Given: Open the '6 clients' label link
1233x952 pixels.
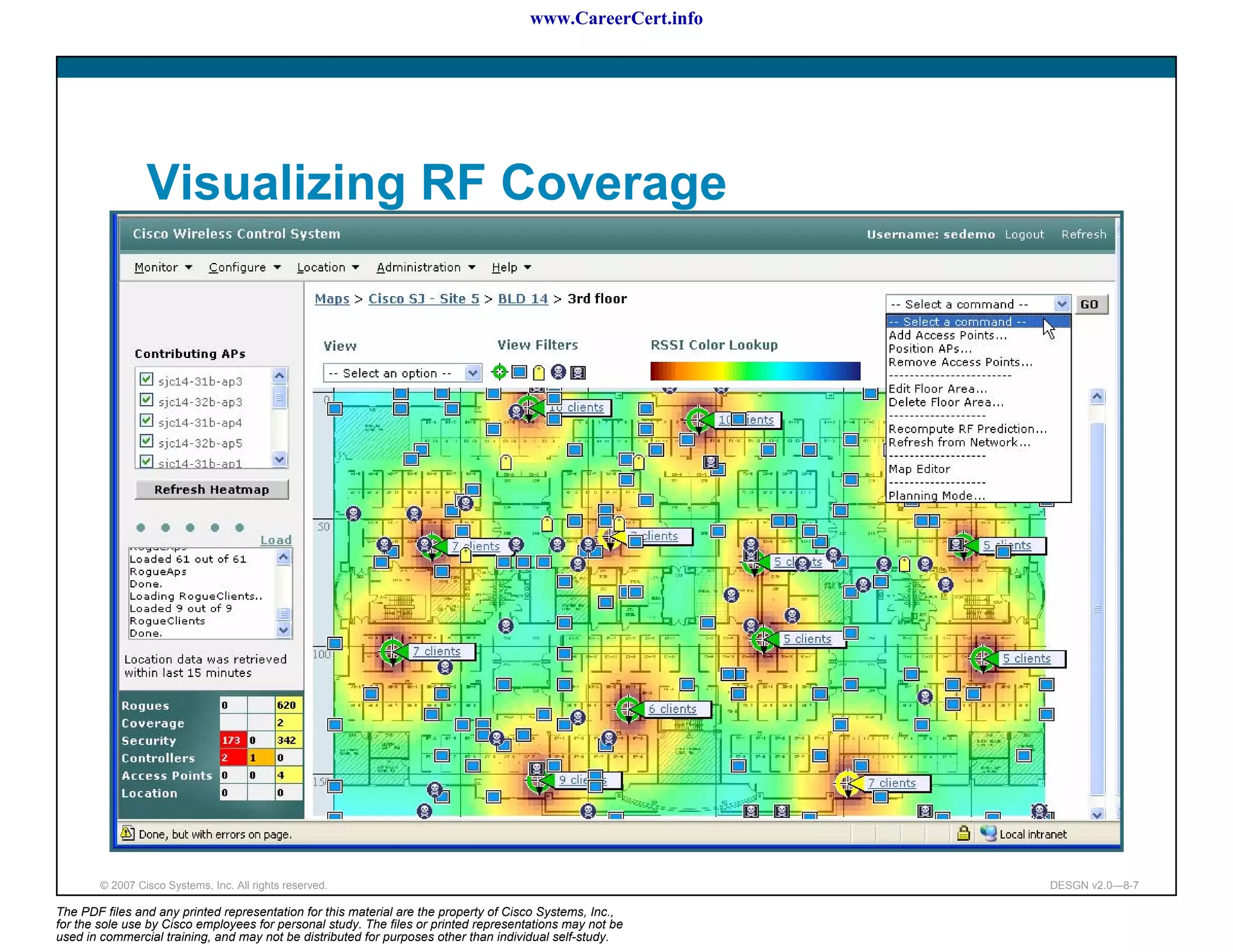Looking at the screenshot, I should click(x=672, y=709).
